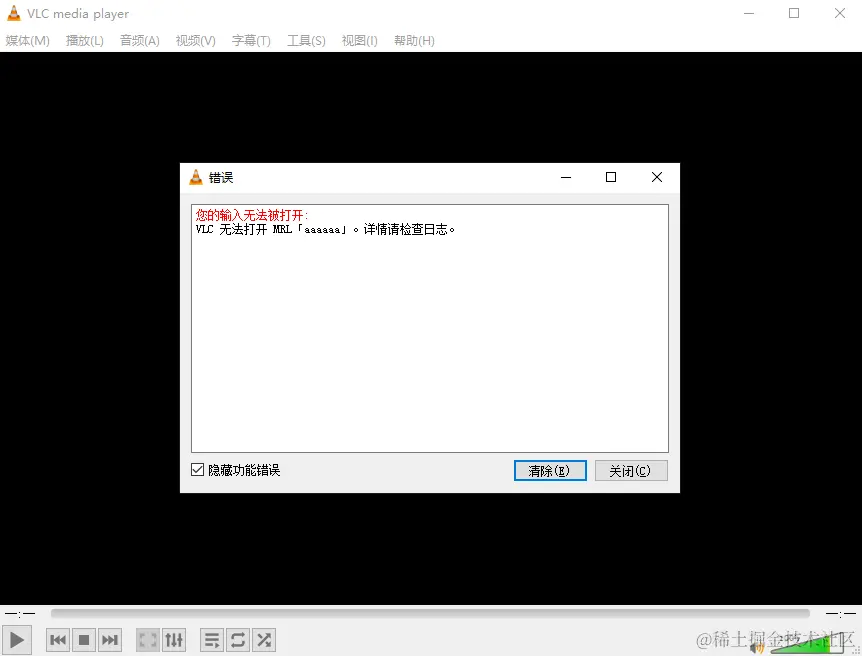Open the 媒体(M) menu
The height and width of the screenshot is (656, 862).
click(x=27, y=41)
